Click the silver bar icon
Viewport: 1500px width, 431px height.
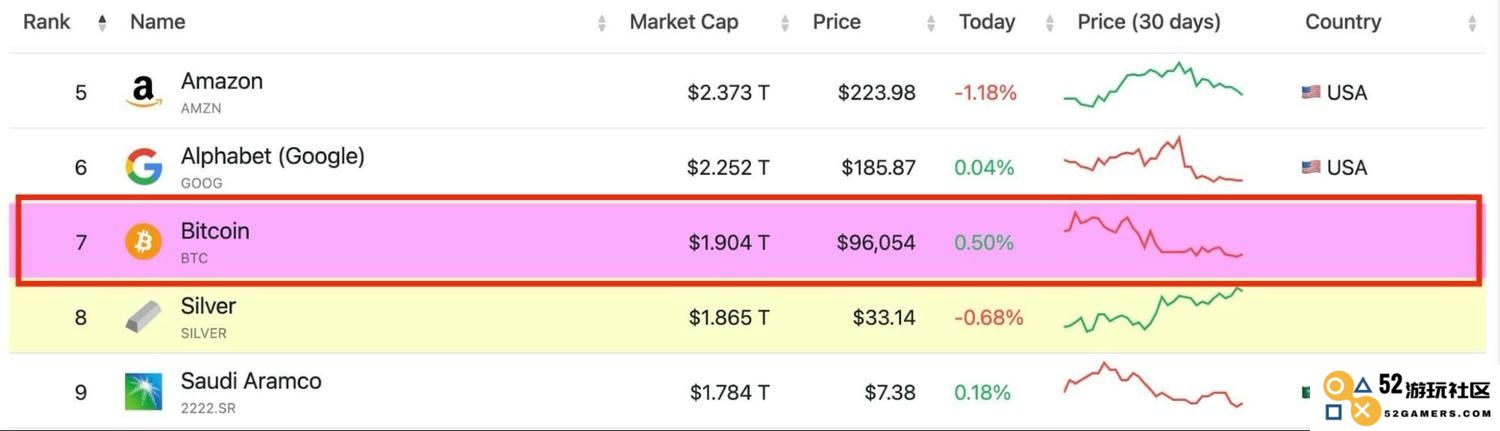[143, 317]
